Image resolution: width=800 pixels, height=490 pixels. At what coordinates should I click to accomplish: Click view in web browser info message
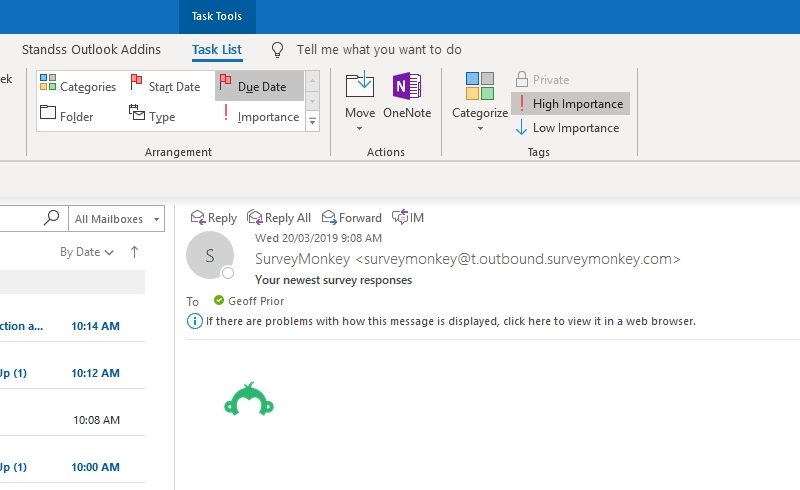tap(451, 321)
